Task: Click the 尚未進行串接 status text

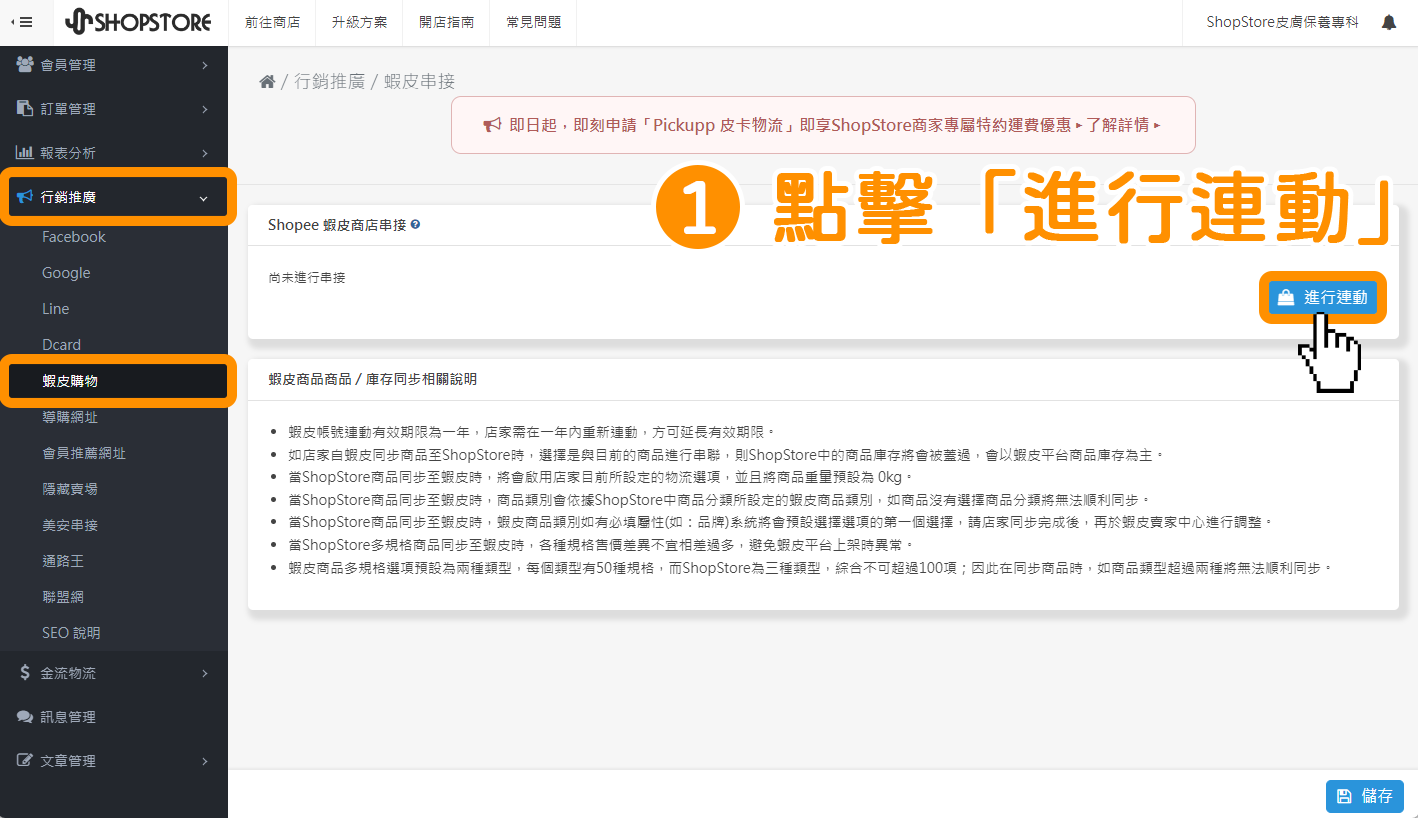Action: tap(307, 277)
